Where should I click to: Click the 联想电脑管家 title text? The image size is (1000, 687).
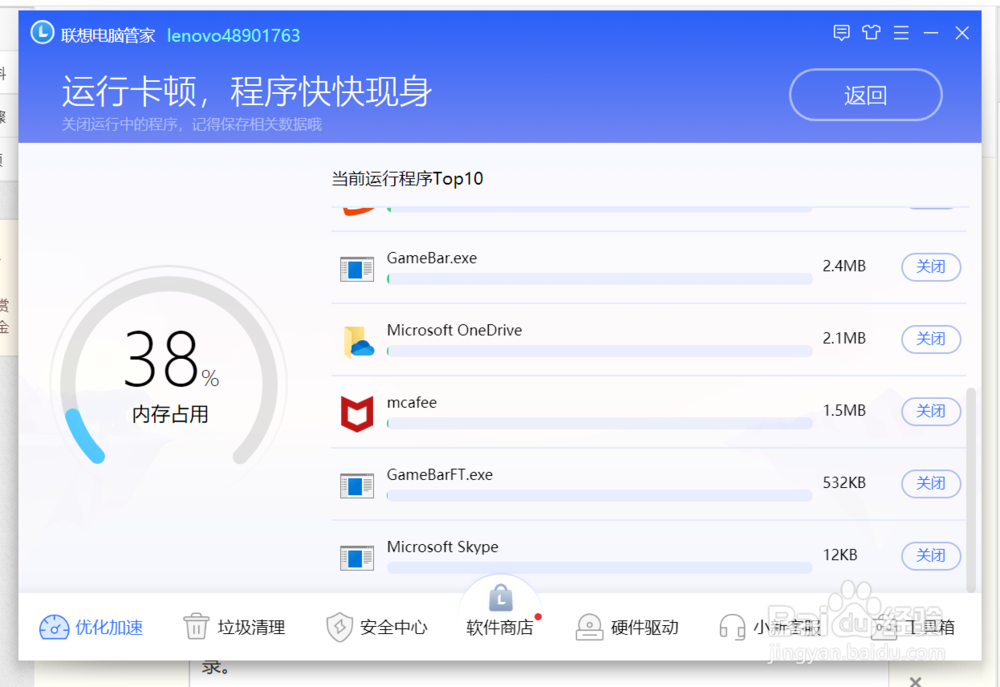point(108,35)
